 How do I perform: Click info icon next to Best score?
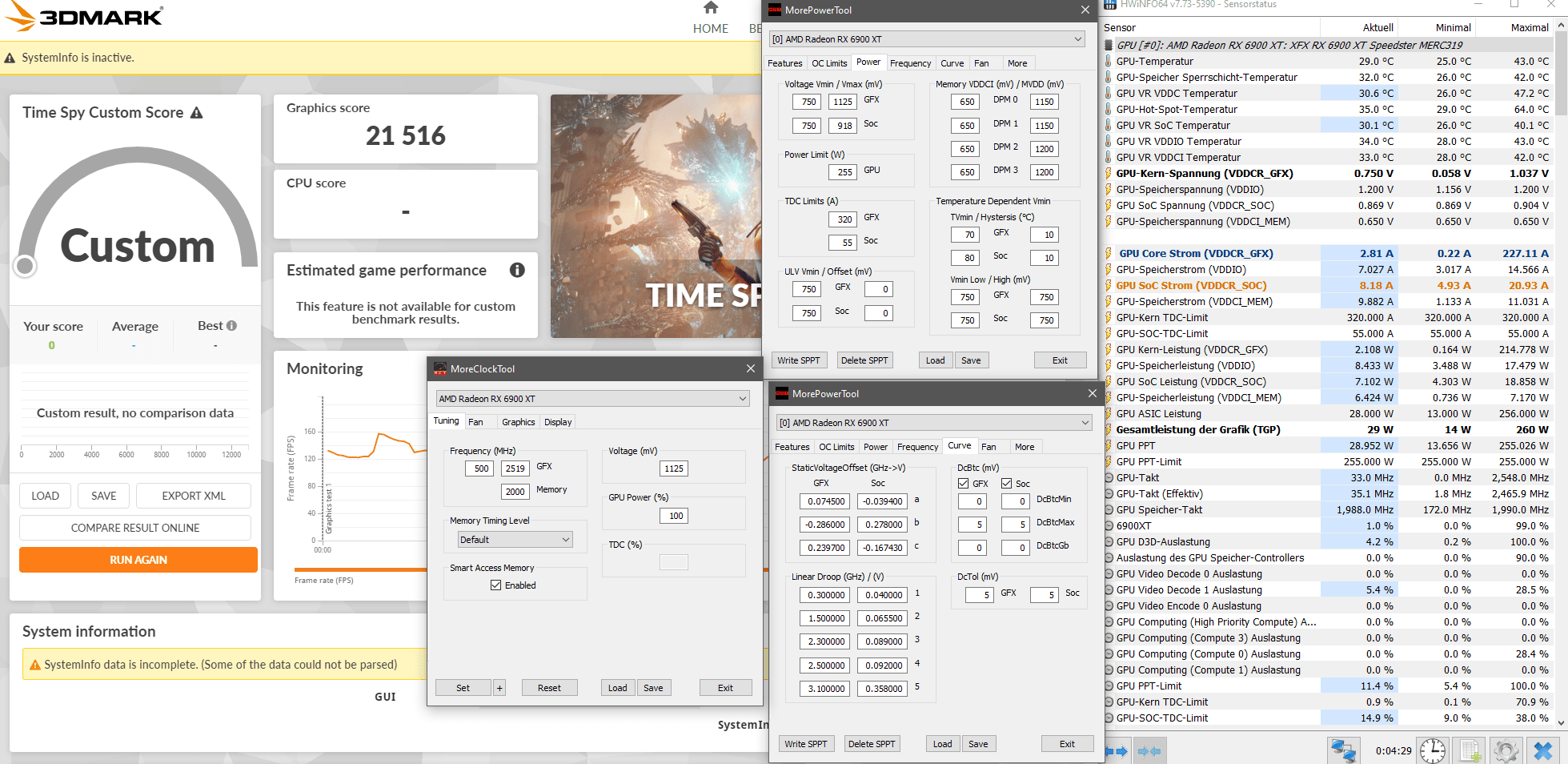coord(231,326)
